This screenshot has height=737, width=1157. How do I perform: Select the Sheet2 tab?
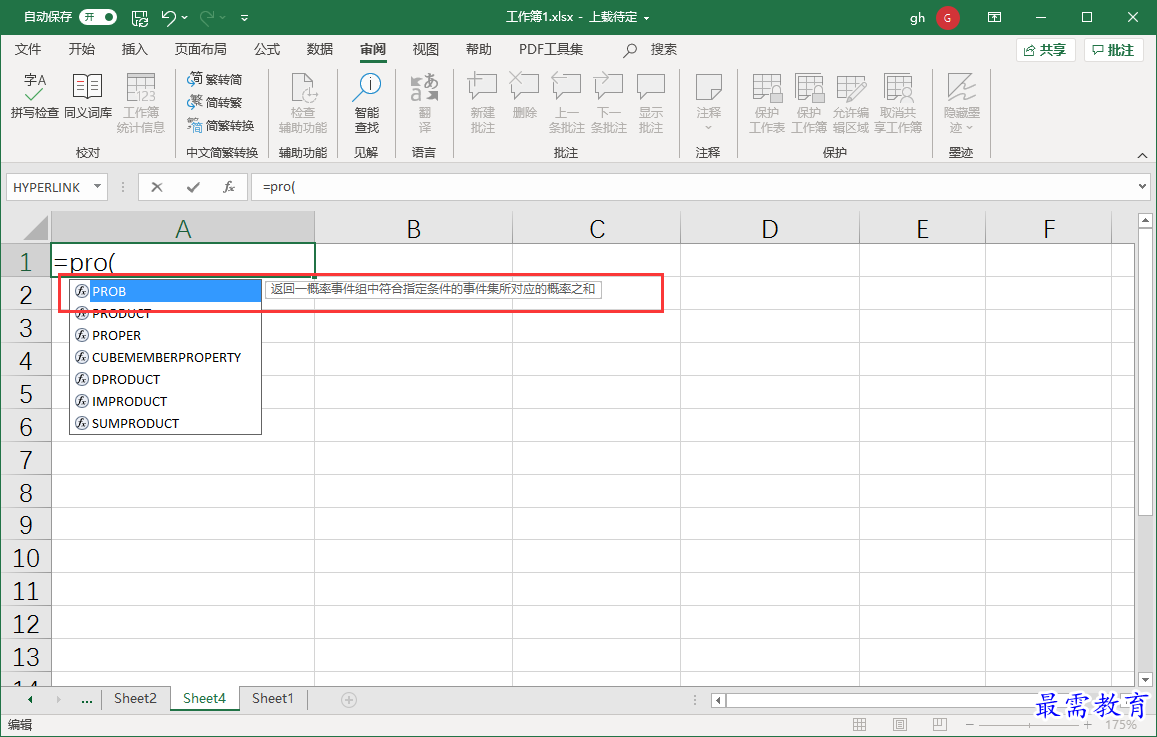click(135, 699)
